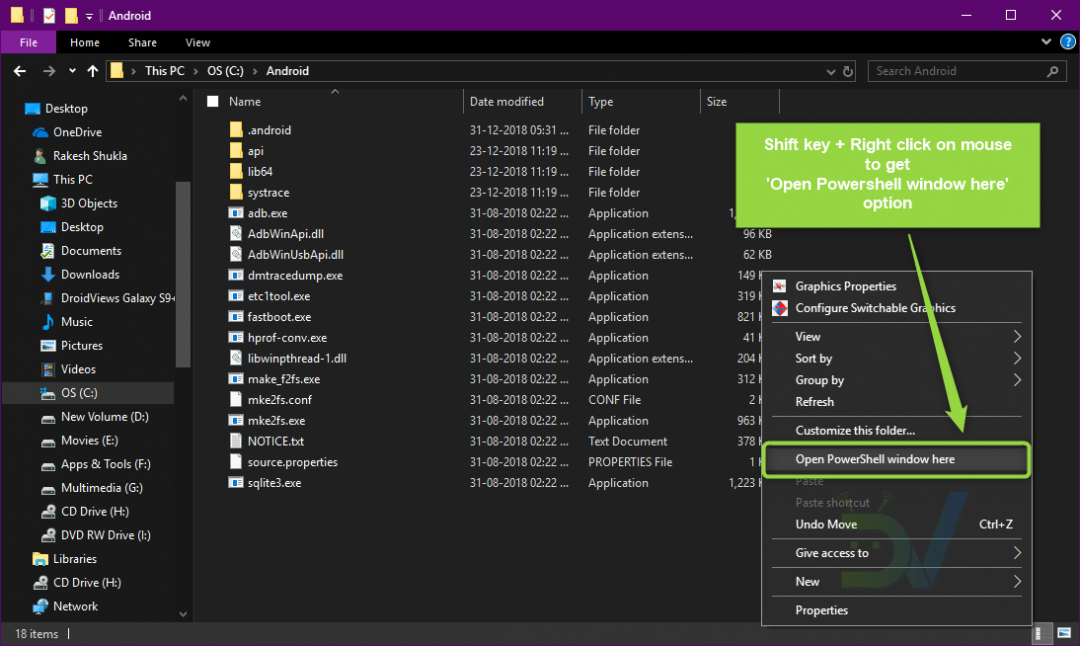
Task: Go up one folder level arrow
Action: pyautogui.click(x=92, y=71)
